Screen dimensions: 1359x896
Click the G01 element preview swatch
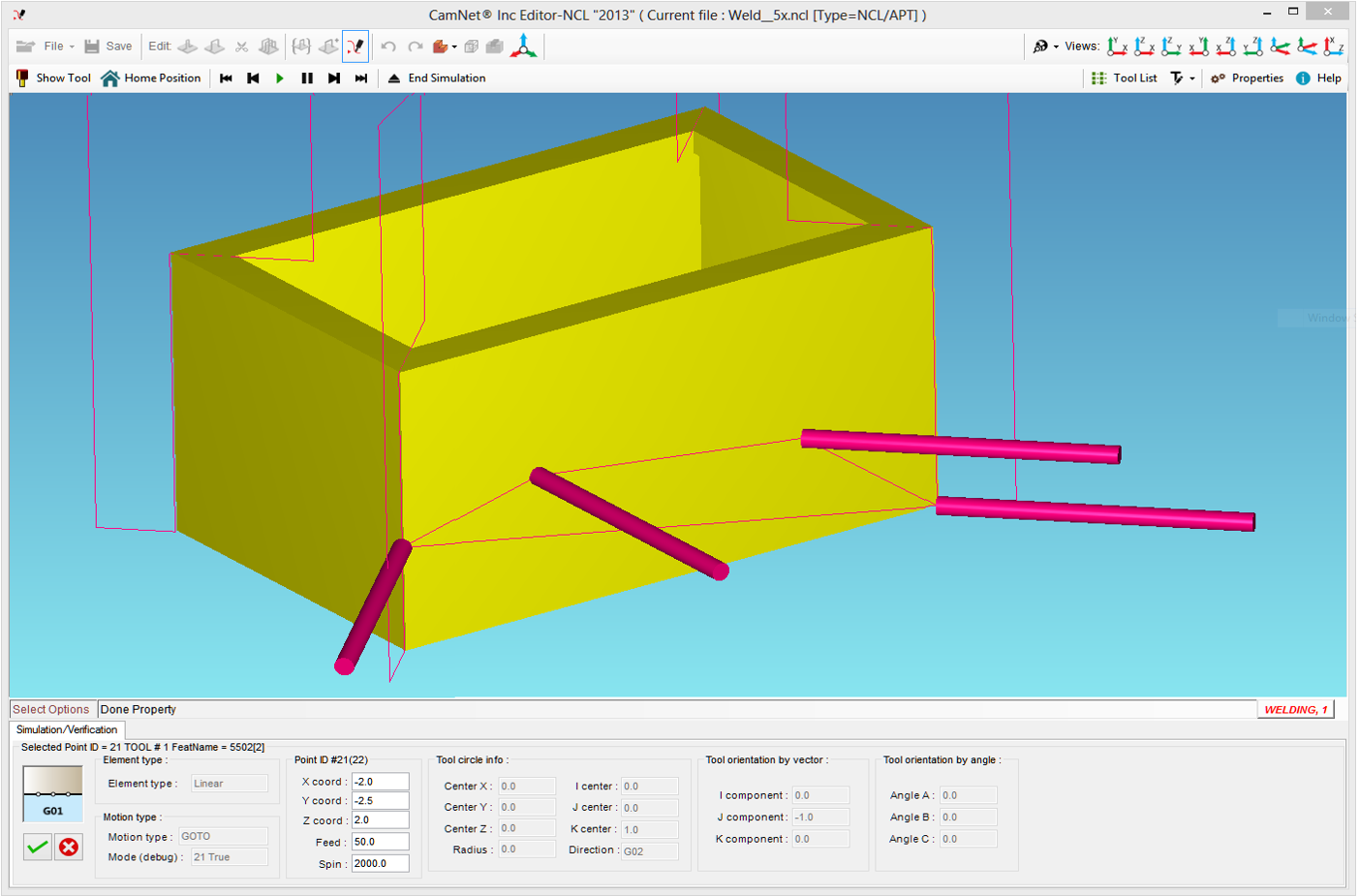[53, 792]
